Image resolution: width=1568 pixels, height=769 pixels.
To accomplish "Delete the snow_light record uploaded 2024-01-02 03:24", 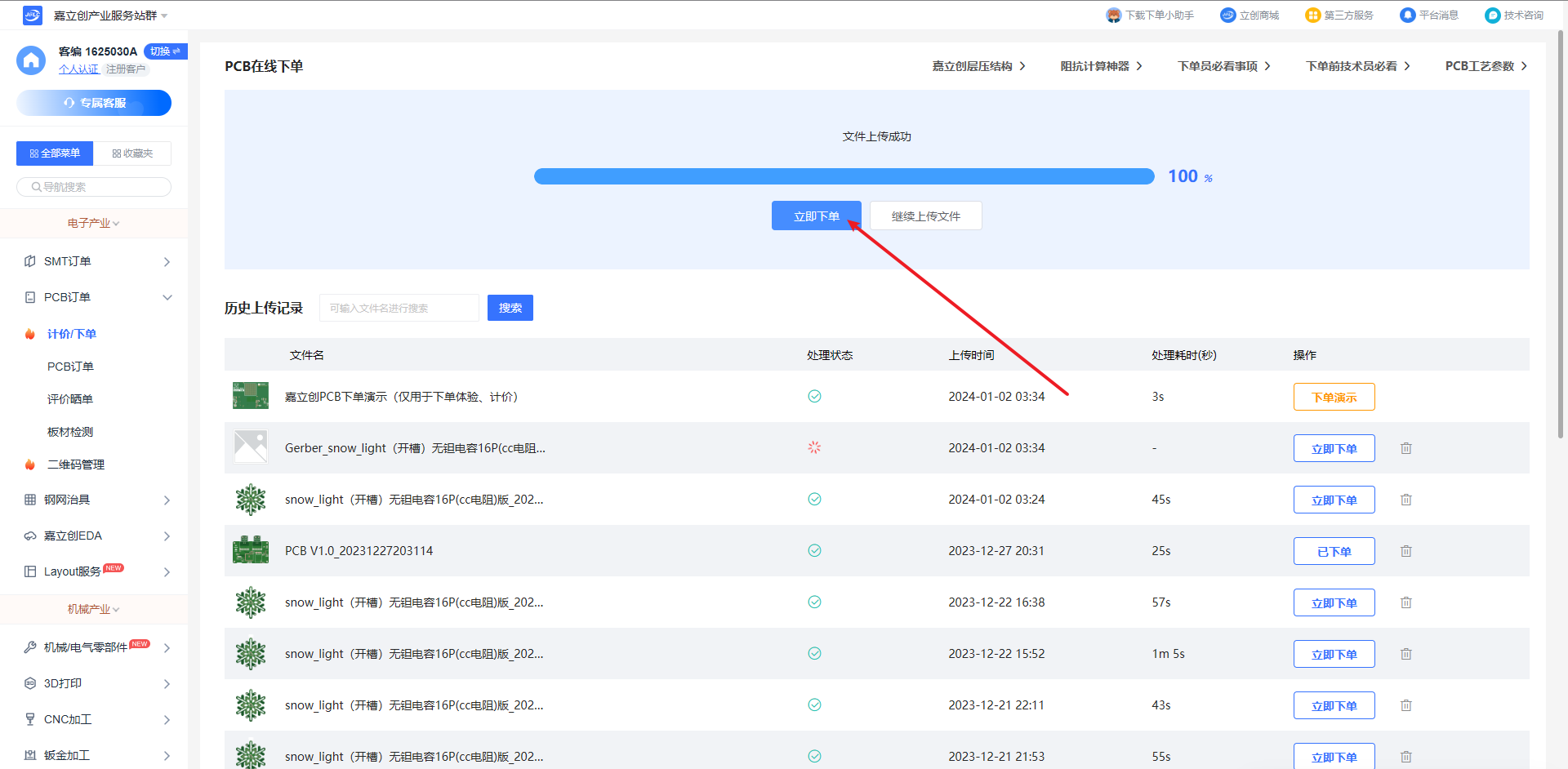I will coord(1406,500).
